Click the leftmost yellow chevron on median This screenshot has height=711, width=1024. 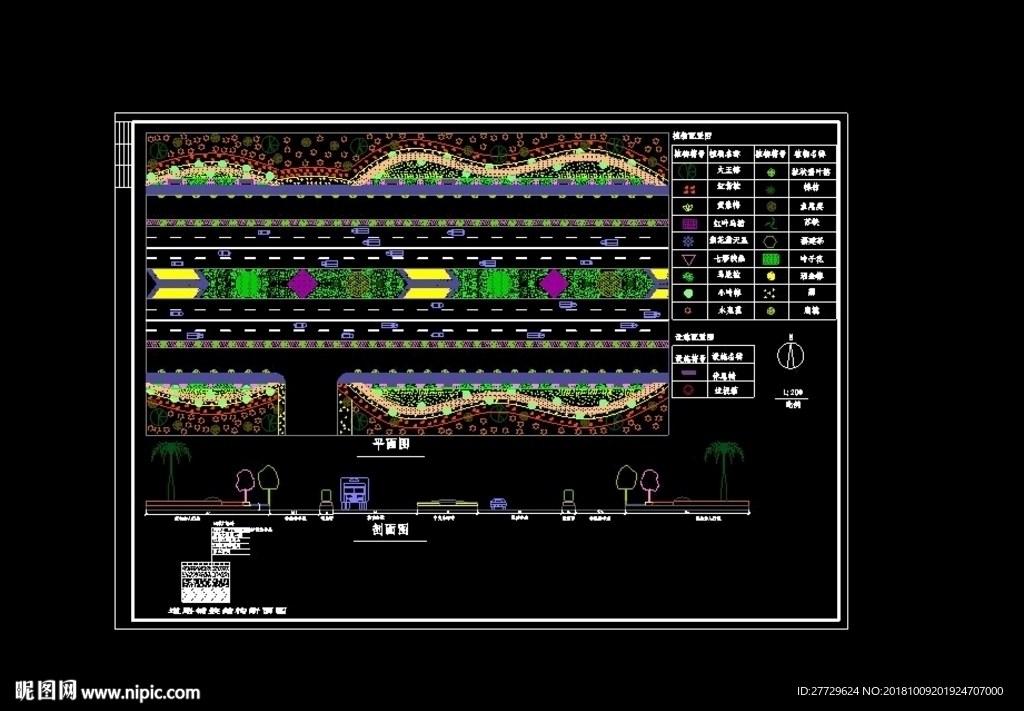coord(176,284)
